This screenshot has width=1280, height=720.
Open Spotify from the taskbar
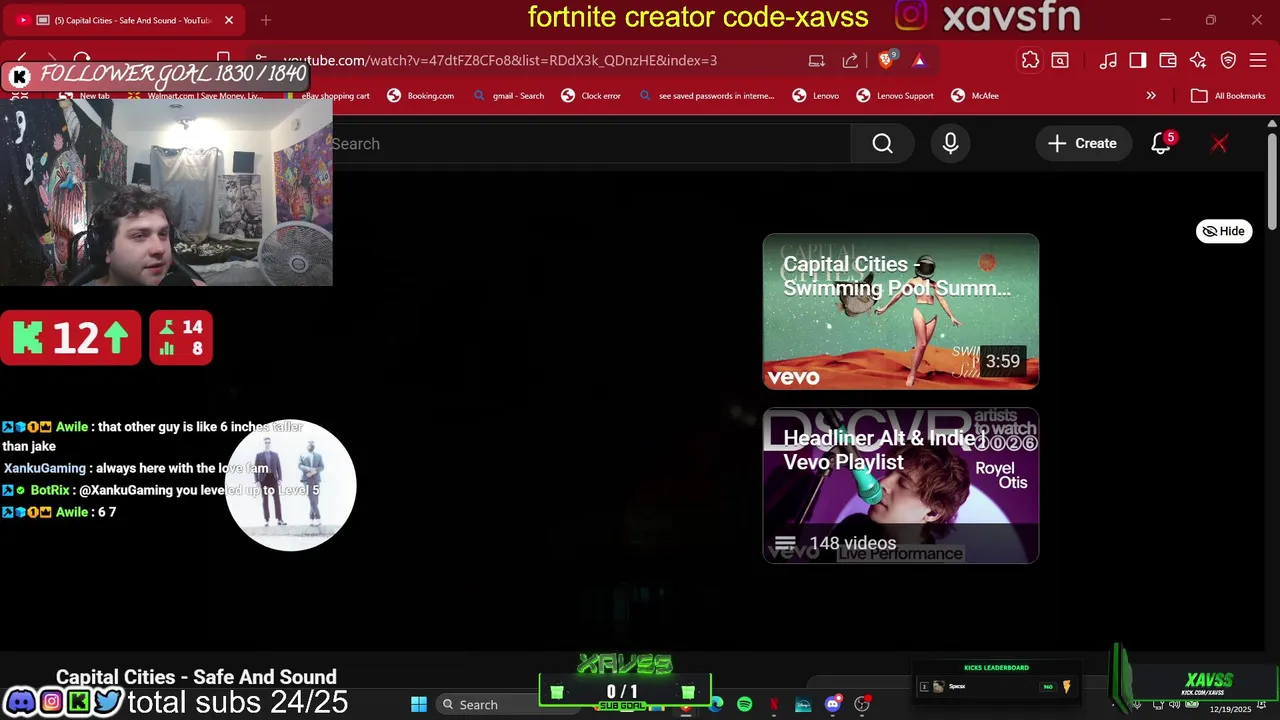745,705
